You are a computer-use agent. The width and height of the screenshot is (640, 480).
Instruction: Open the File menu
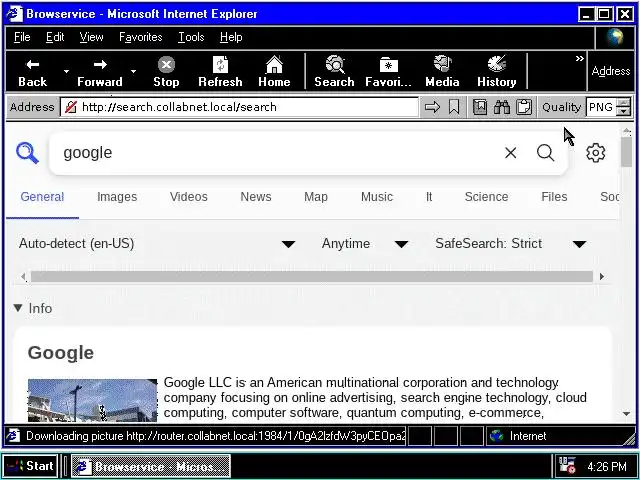click(x=22, y=37)
